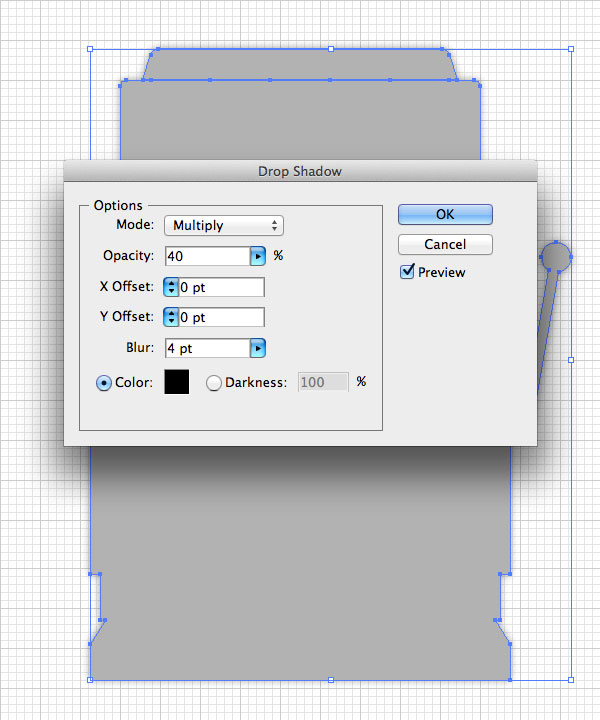
Task: Click the Opacity input field
Action: 207,256
